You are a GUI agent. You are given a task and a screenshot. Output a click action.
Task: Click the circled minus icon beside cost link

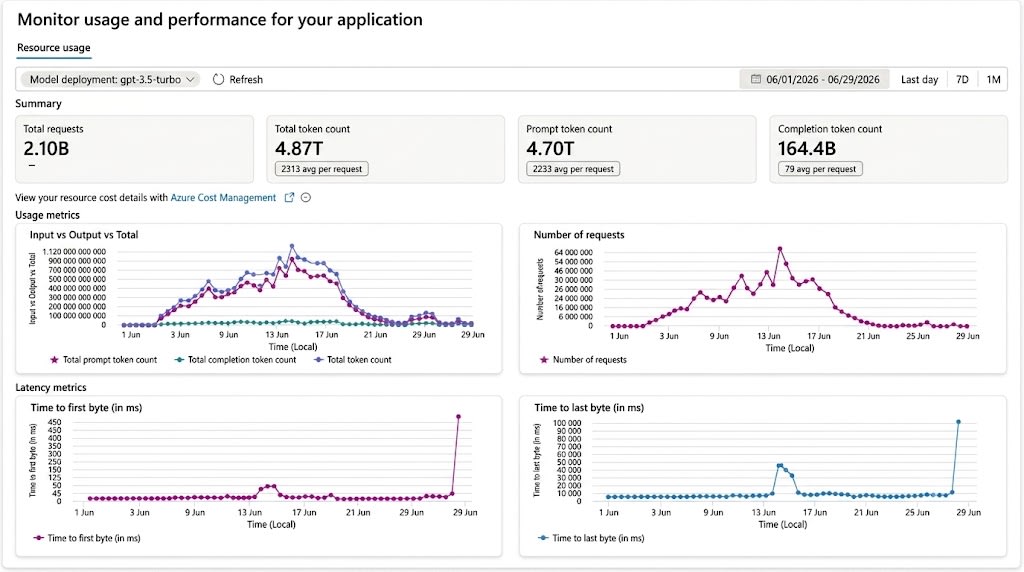(306, 197)
